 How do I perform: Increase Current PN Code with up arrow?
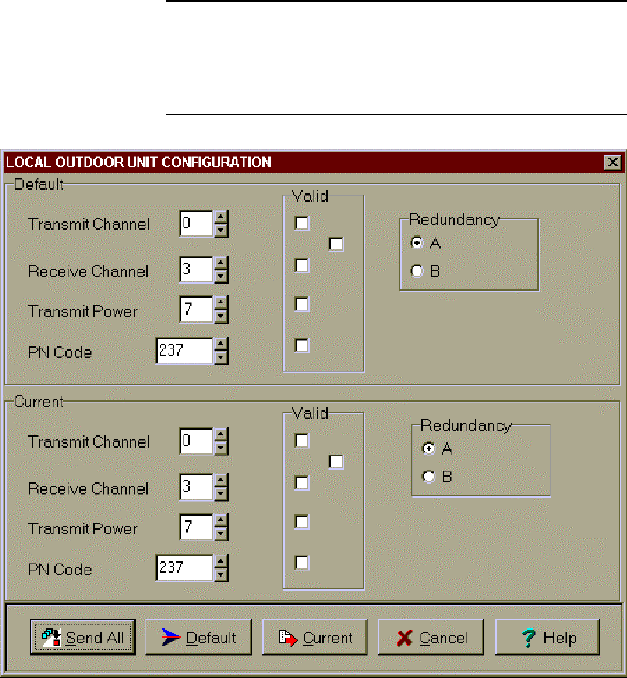(221, 562)
